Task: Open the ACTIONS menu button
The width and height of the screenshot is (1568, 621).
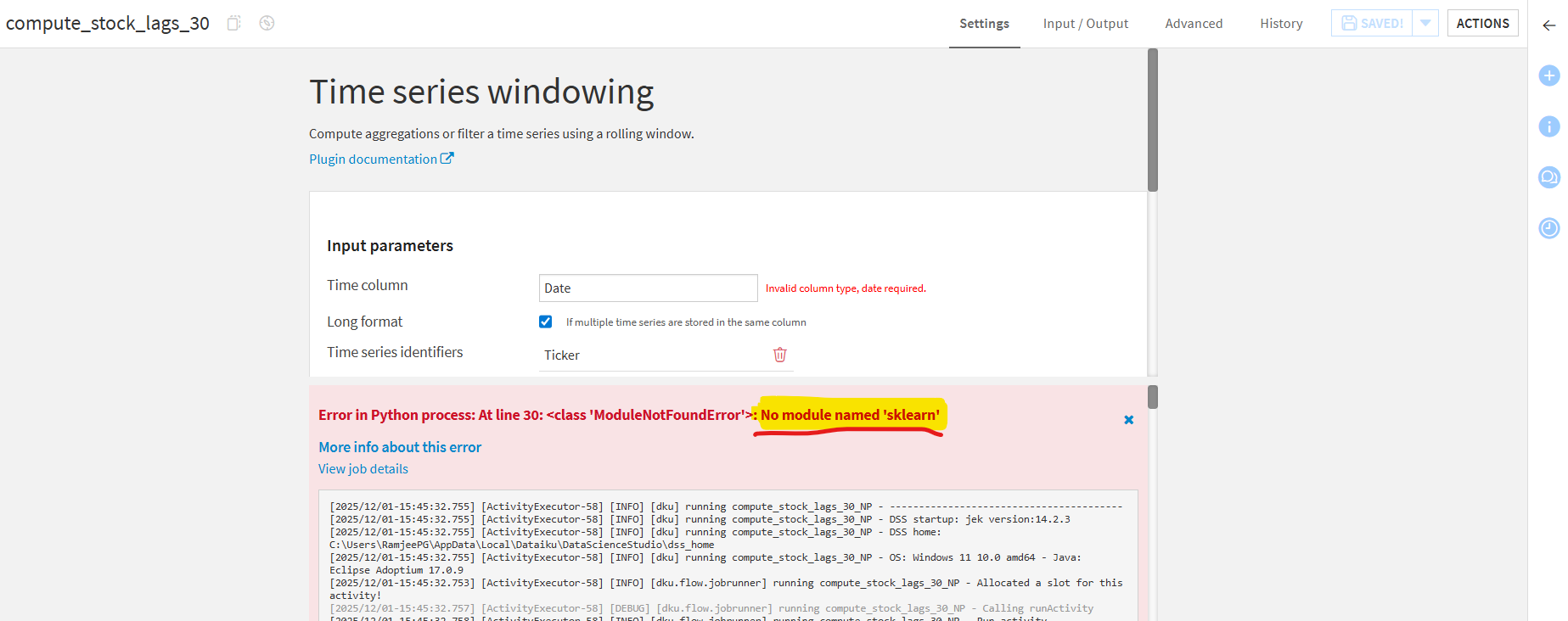Action: (x=1482, y=23)
